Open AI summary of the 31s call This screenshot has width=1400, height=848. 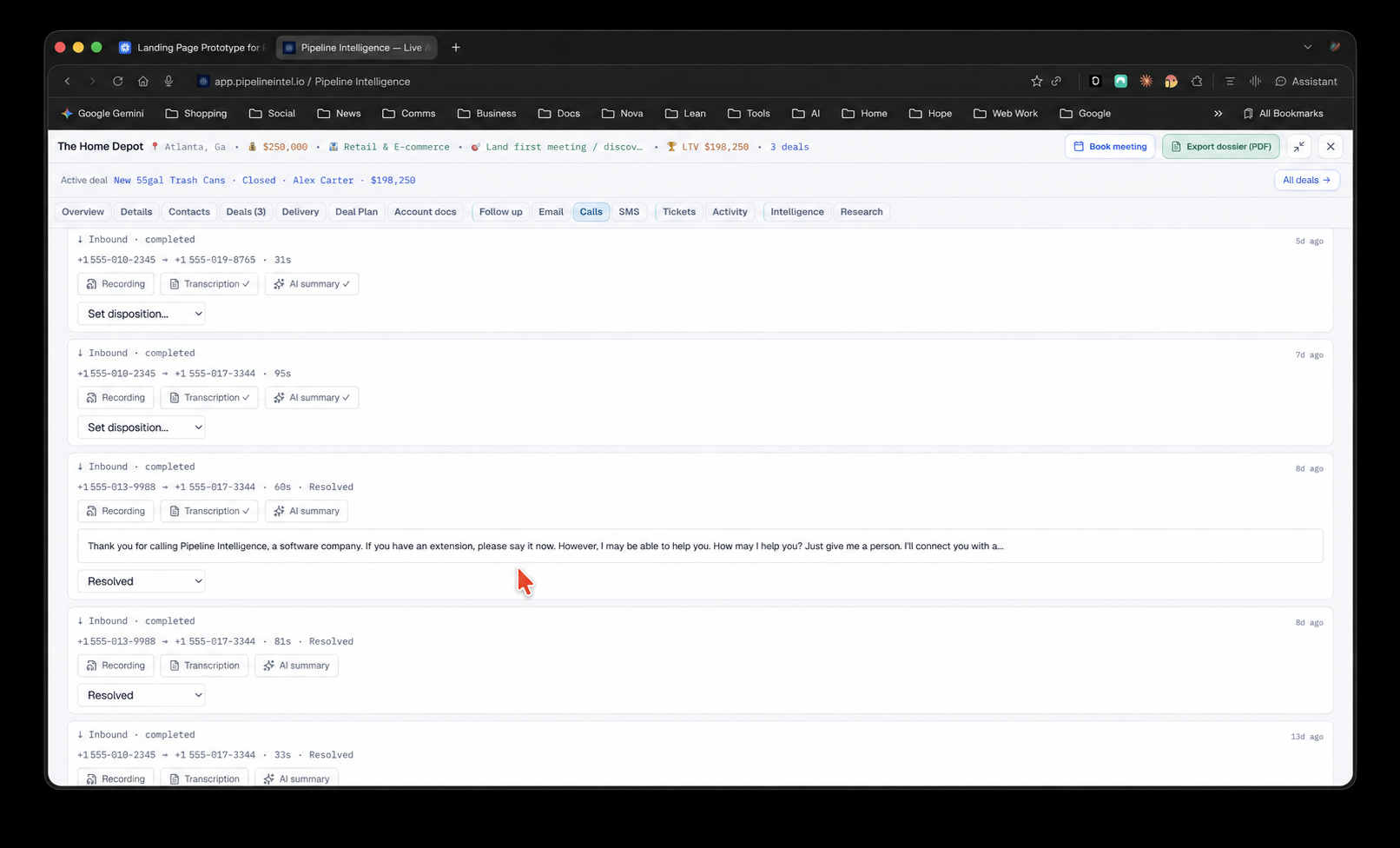pyautogui.click(x=312, y=283)
